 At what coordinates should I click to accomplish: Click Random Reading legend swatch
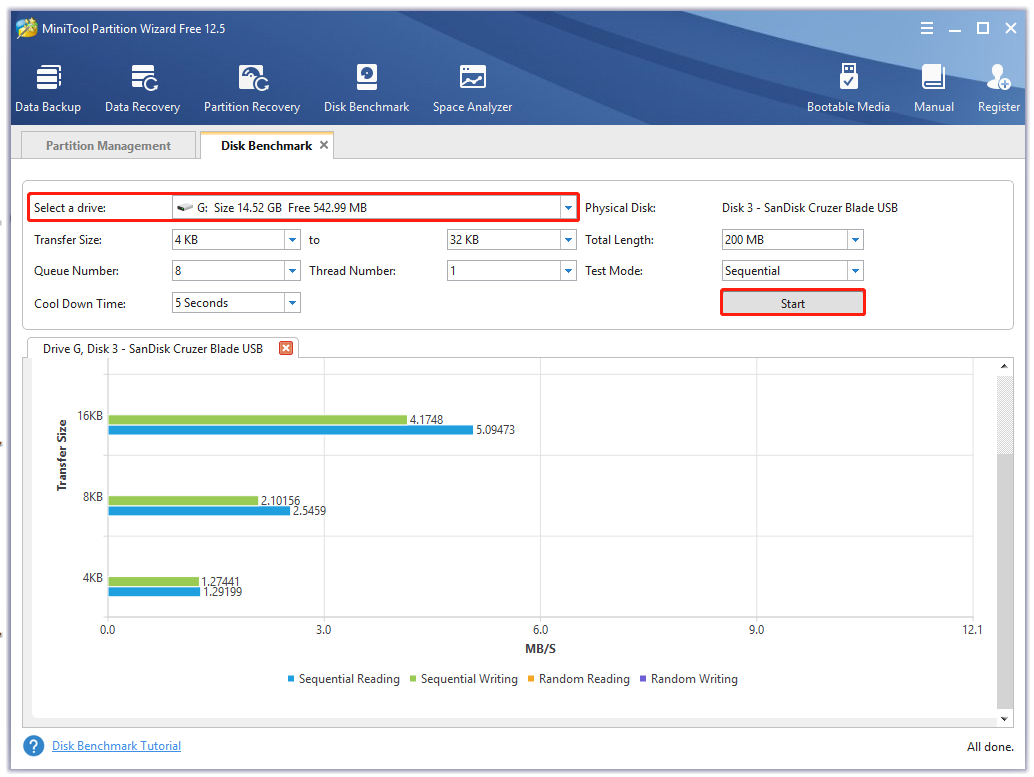tap(531, 679)
